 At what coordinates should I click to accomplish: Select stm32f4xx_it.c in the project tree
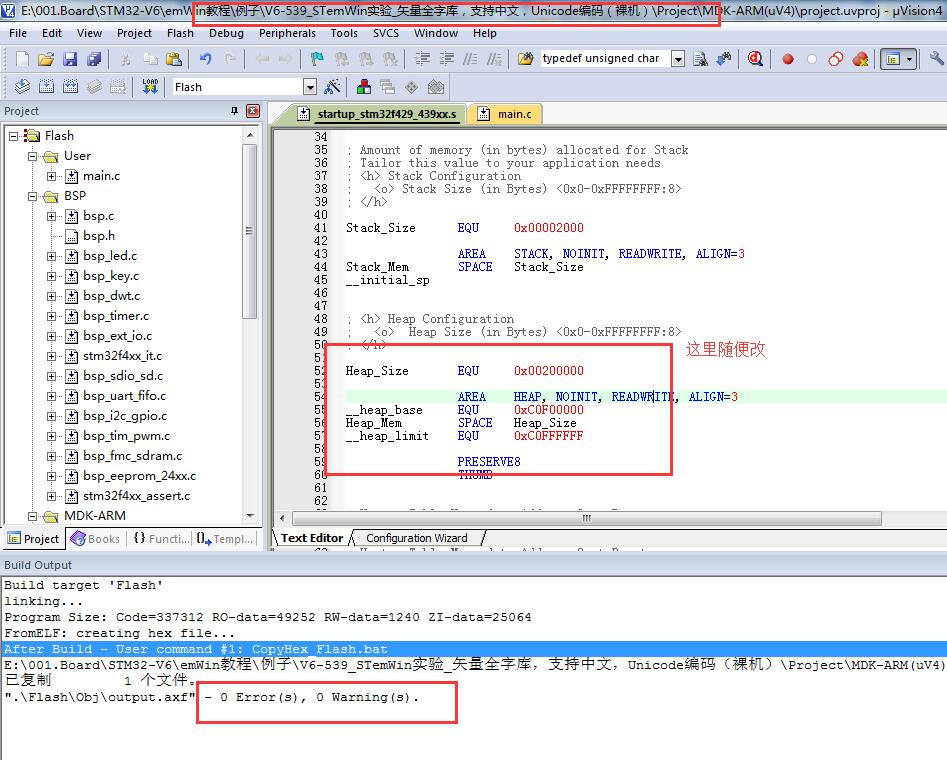[123, 356]
